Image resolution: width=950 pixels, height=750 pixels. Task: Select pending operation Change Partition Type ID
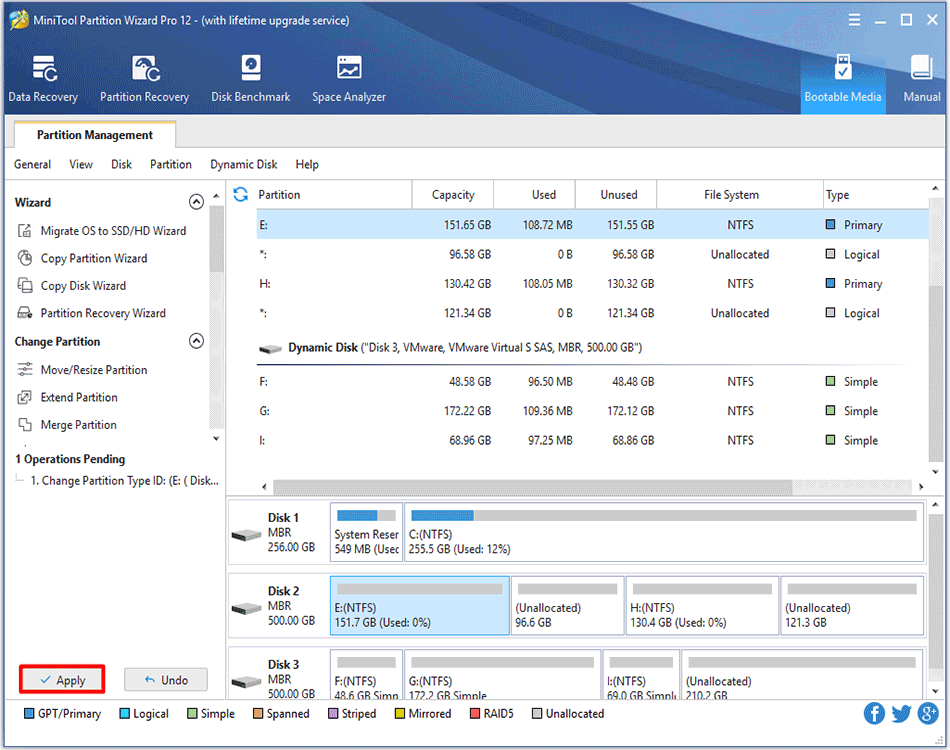pyautogui.click(x=124, y=480)
